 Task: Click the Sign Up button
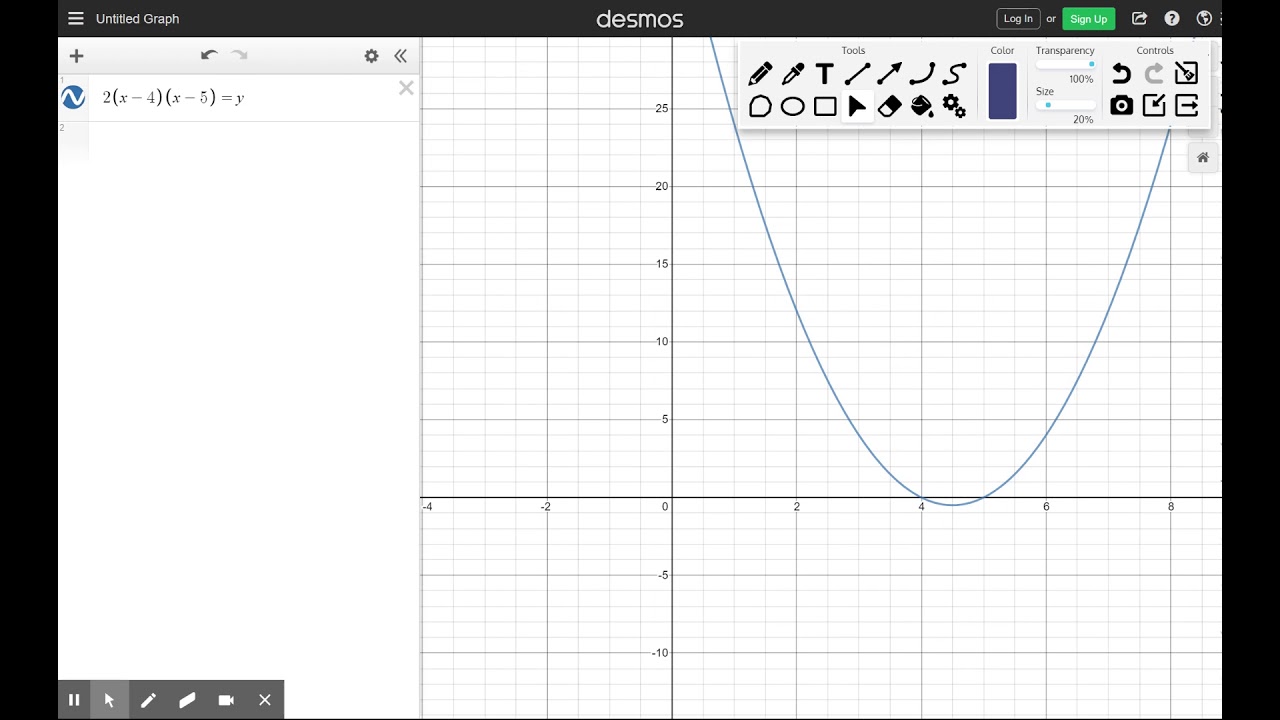tap(1088, 19)
